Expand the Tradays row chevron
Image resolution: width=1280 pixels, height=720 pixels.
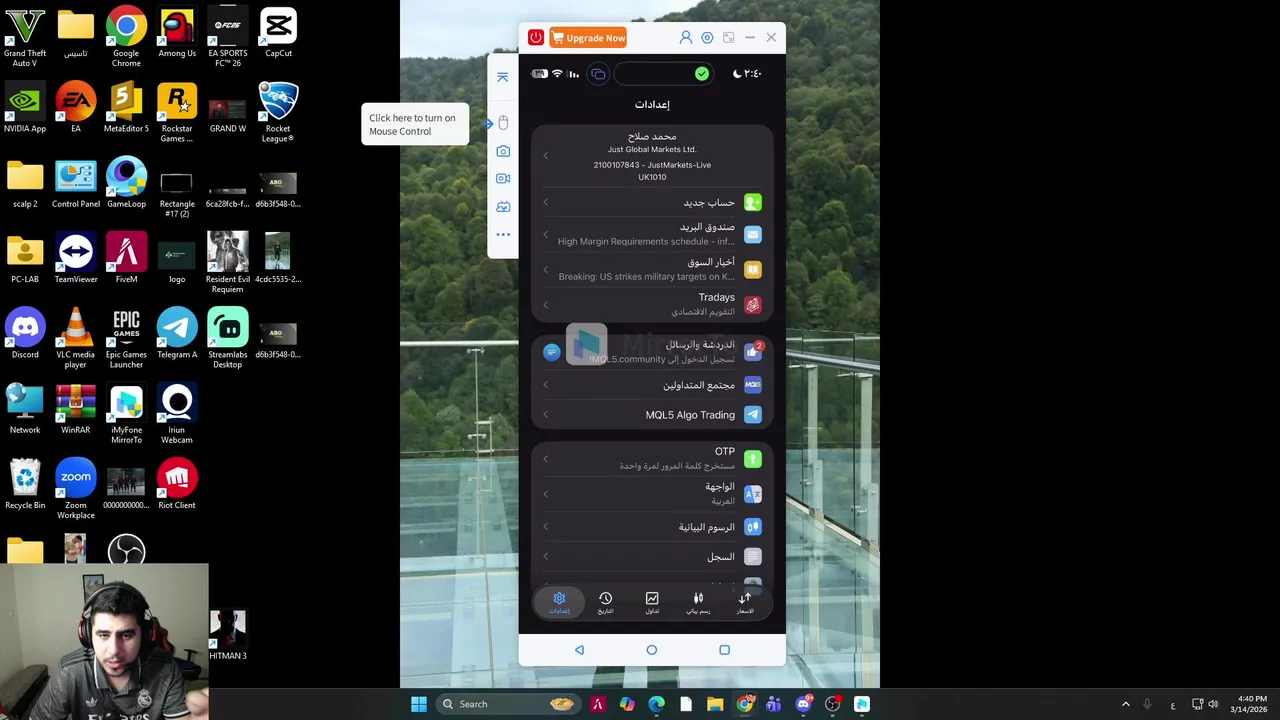point(546,305)
